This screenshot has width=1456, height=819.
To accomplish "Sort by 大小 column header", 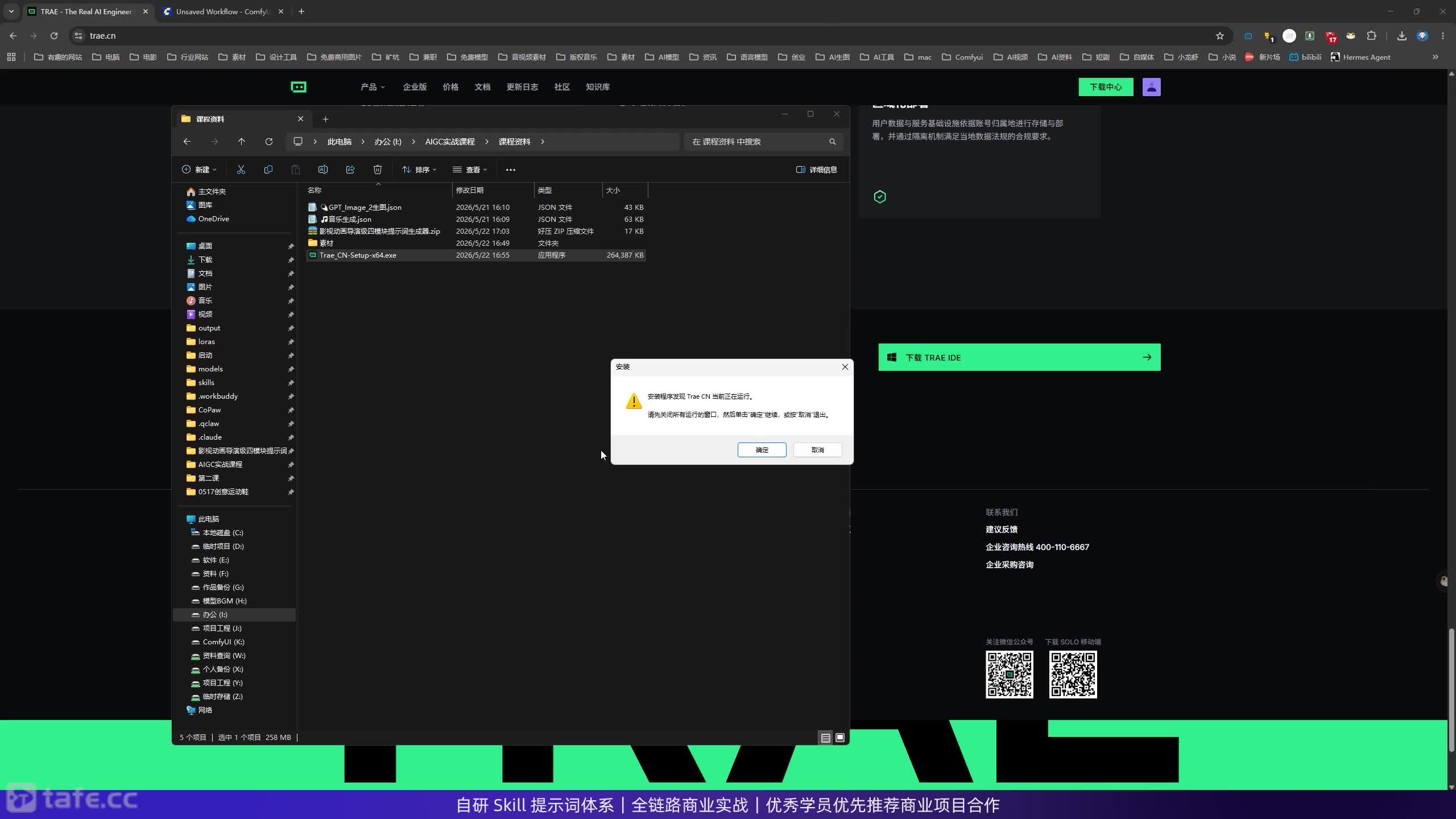I will (x=625, y=190).
